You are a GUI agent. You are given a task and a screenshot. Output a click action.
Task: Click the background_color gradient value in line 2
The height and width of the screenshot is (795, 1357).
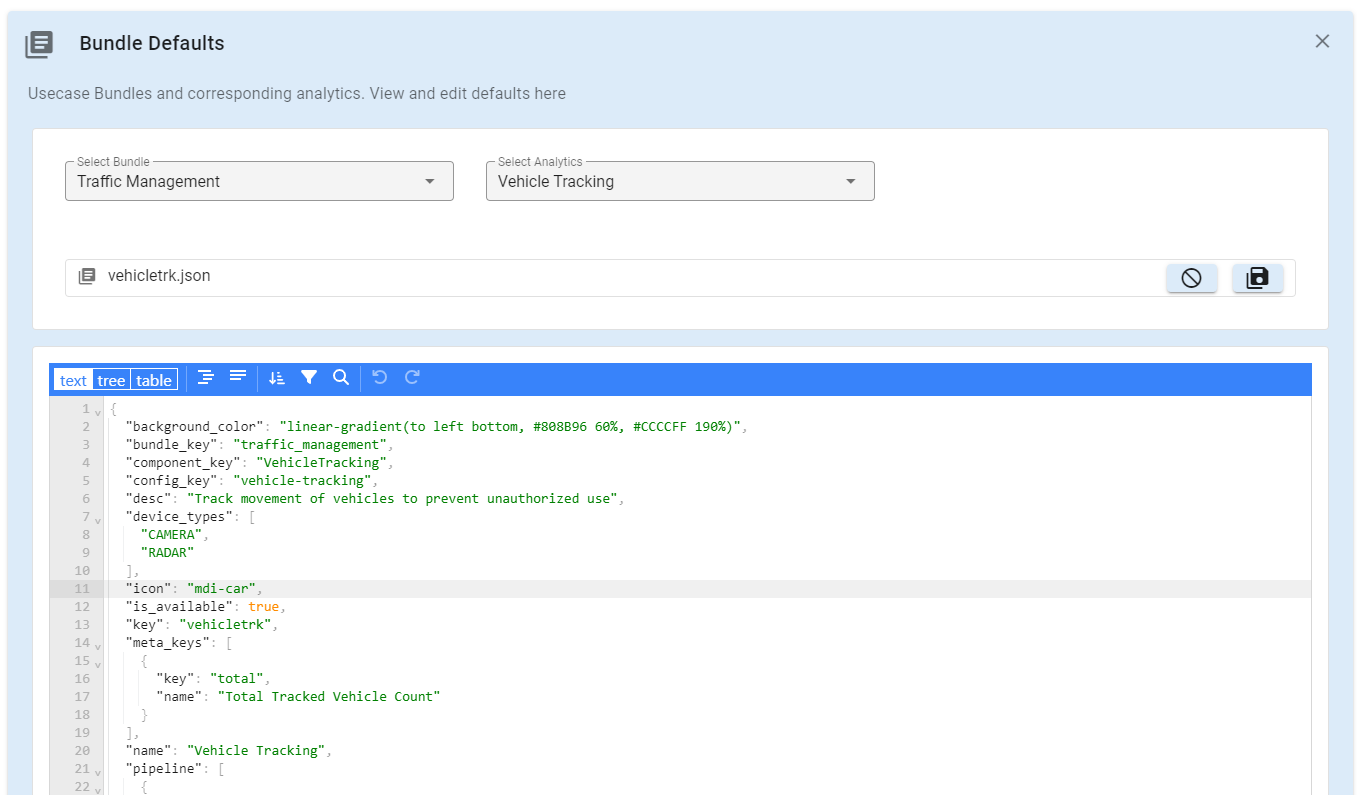(510, 426)
